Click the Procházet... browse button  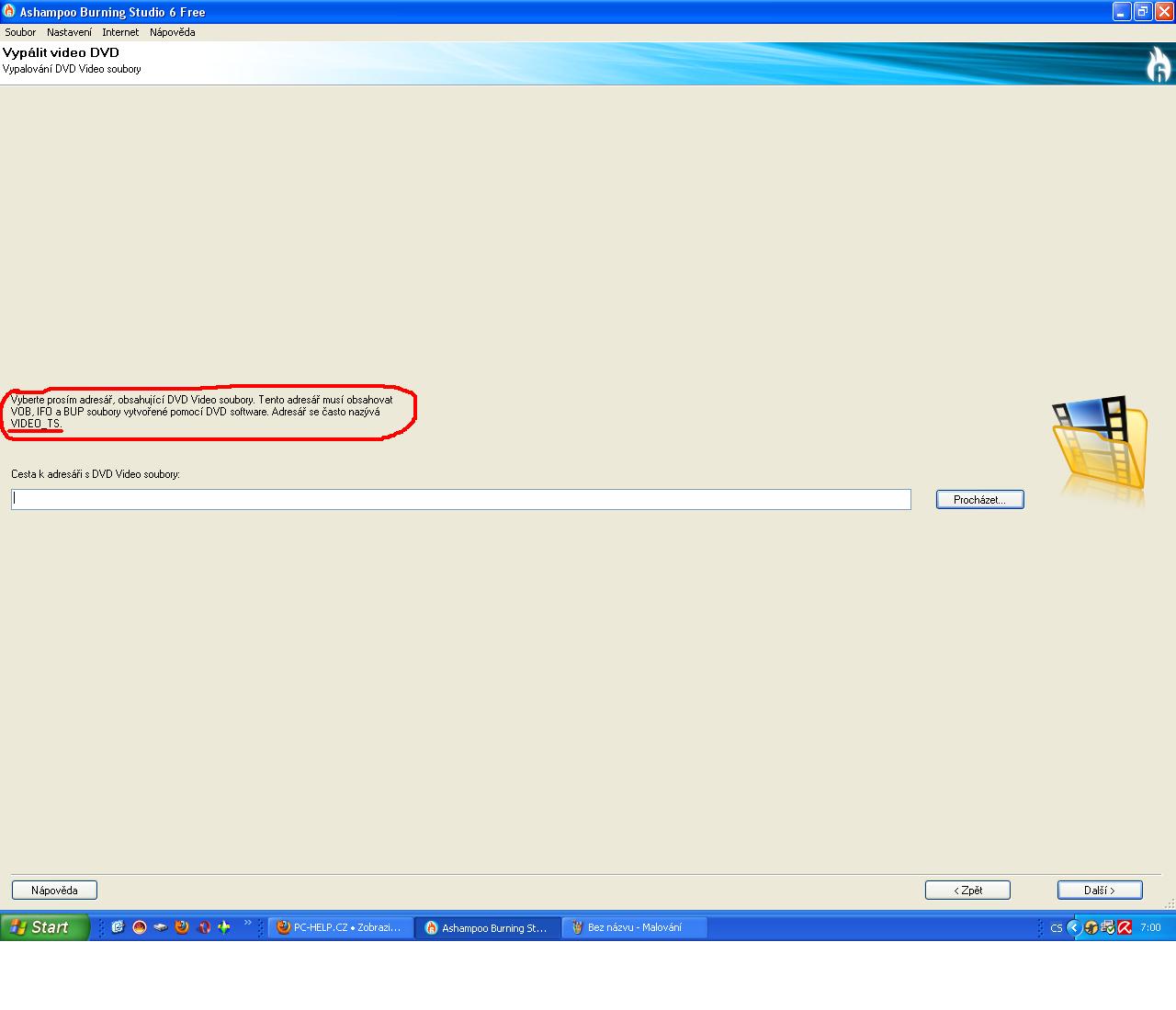979,499
